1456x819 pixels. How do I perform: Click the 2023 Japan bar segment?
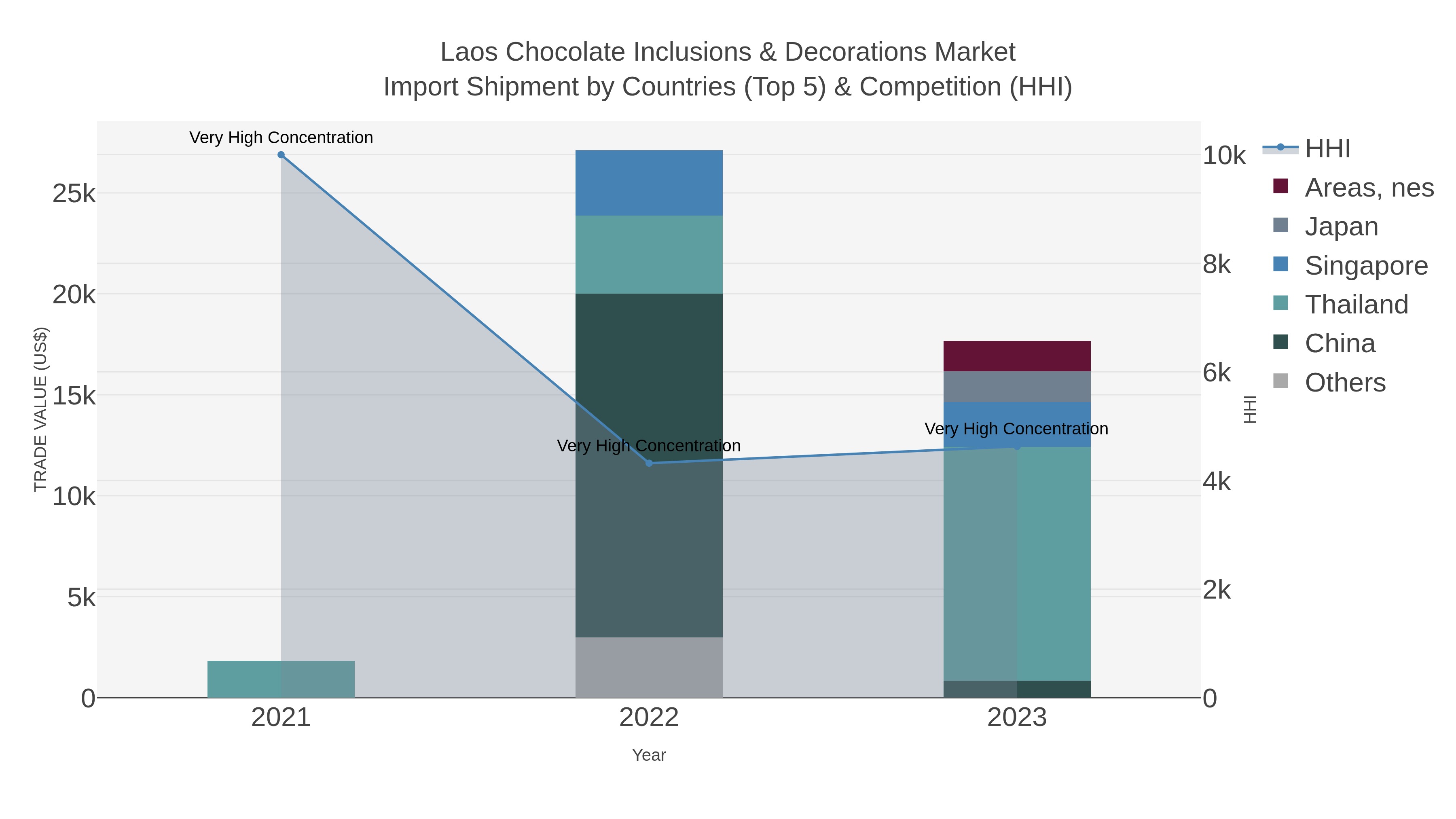[1017, 387]
